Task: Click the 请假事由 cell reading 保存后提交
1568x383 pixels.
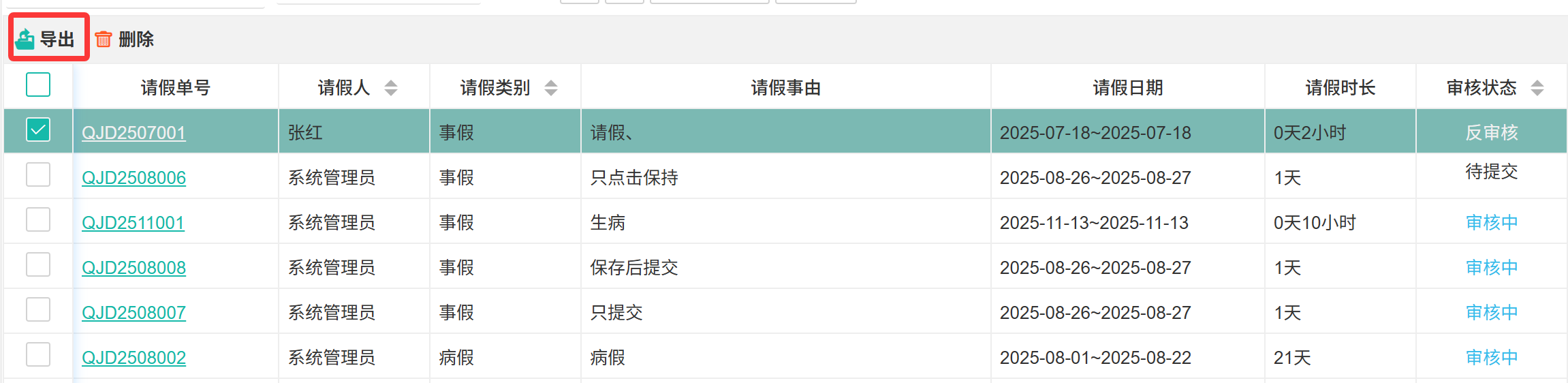Action: 634,268
